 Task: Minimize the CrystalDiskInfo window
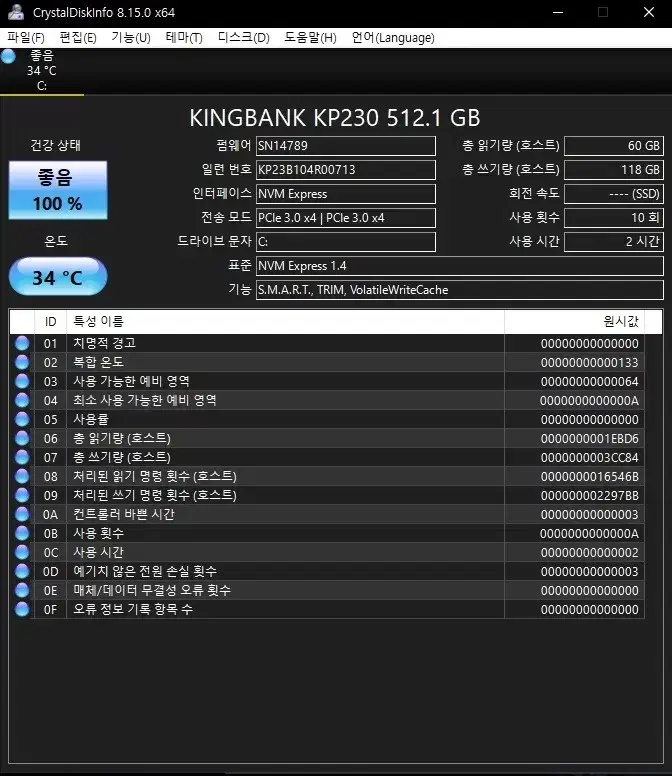point(558,12)
